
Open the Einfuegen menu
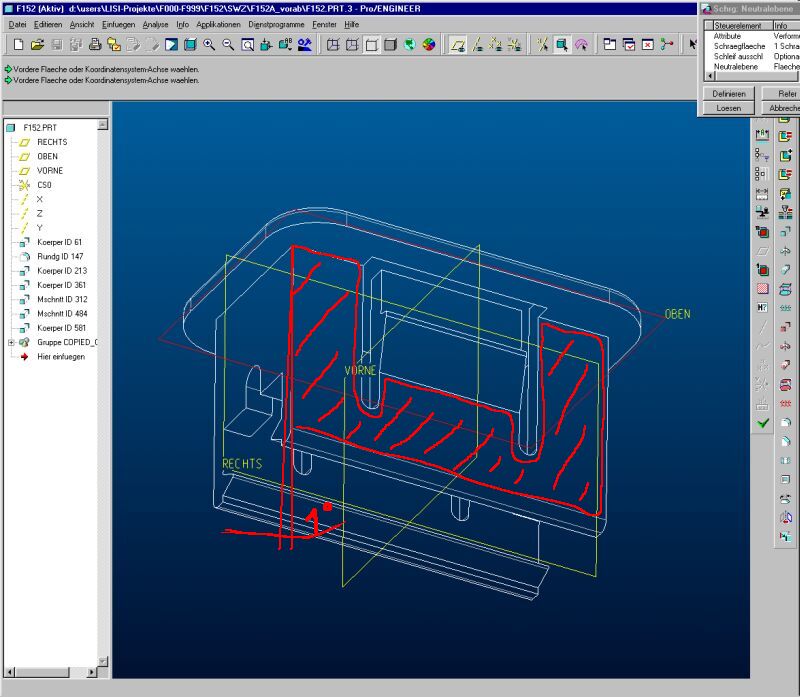118,24
